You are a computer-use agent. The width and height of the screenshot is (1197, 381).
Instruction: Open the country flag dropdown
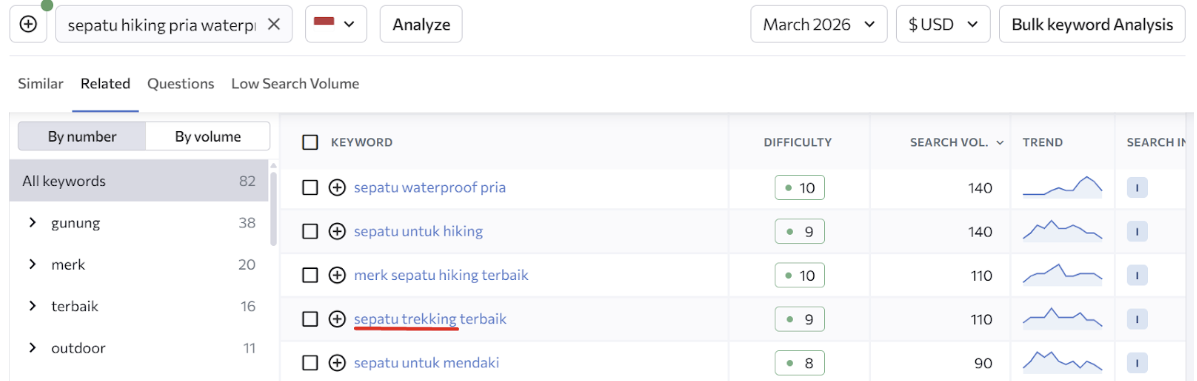click(336, 24)
